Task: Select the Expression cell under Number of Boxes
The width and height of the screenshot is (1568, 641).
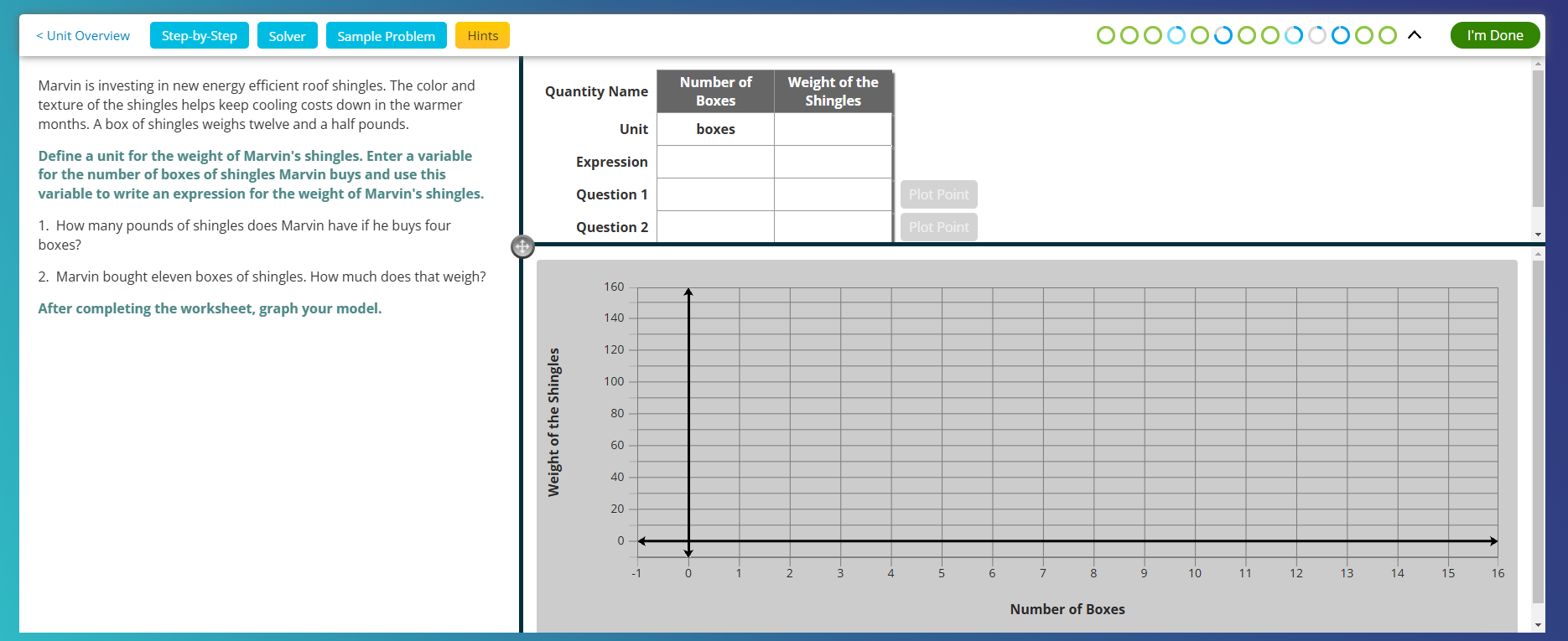Action: coord(715,162)
